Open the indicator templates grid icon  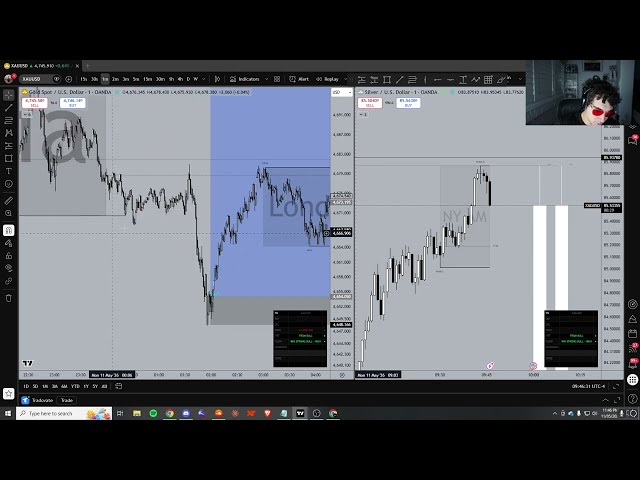277,79
